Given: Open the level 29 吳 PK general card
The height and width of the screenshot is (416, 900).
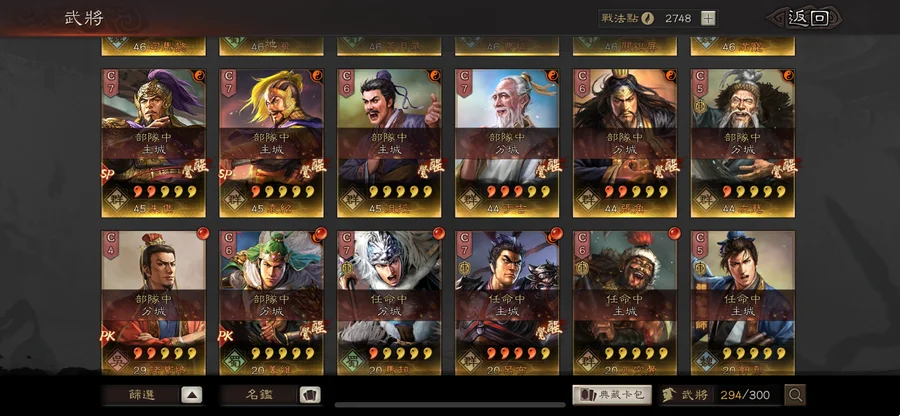Looking at the screenshot, I should tap(154, 303).
